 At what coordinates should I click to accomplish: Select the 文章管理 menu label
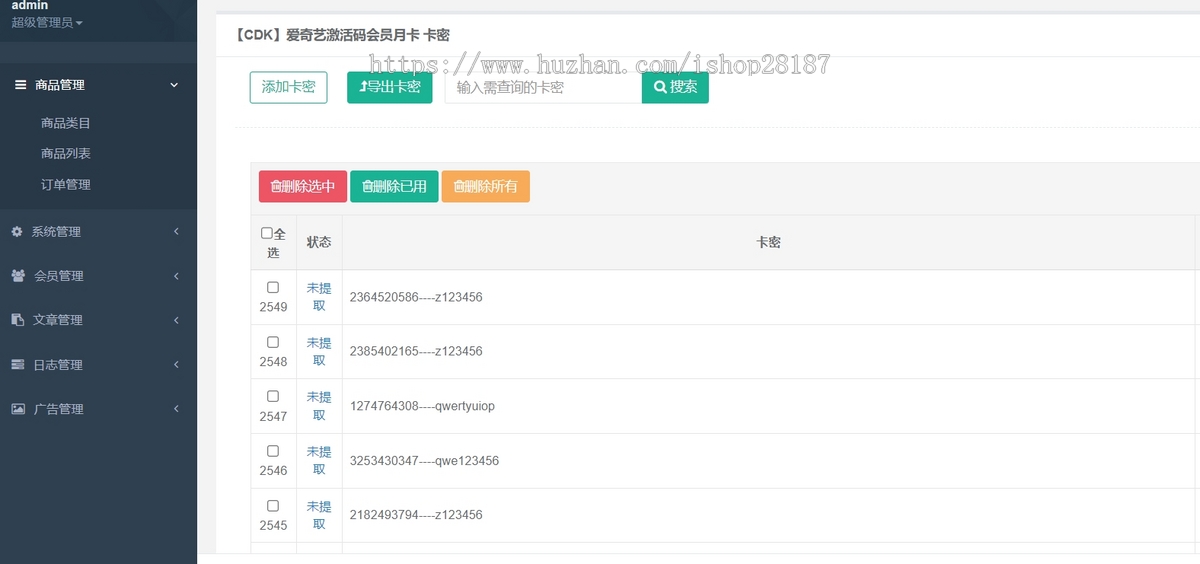click(58, 320)
